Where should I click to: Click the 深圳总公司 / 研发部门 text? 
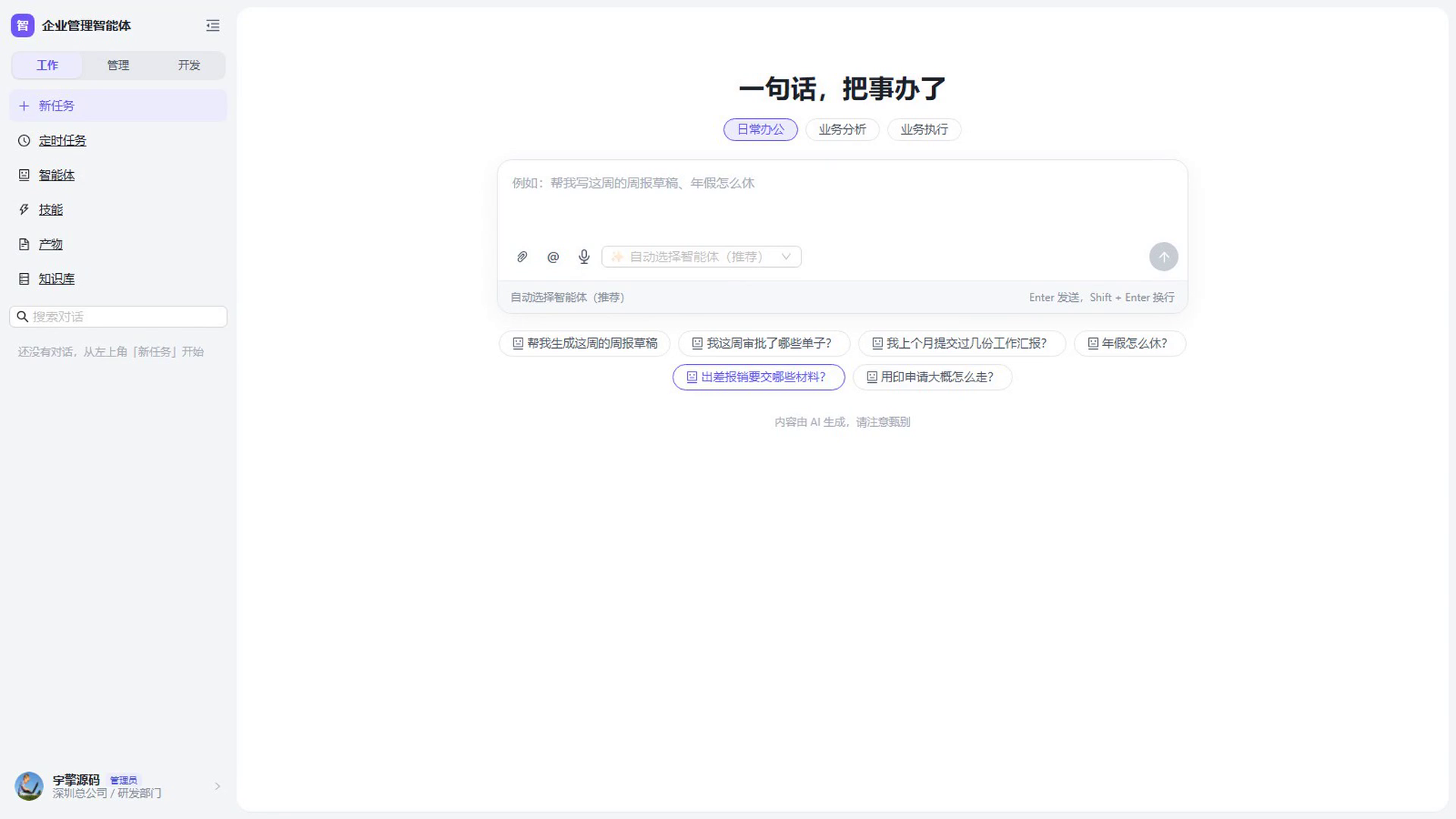point(107,793)
